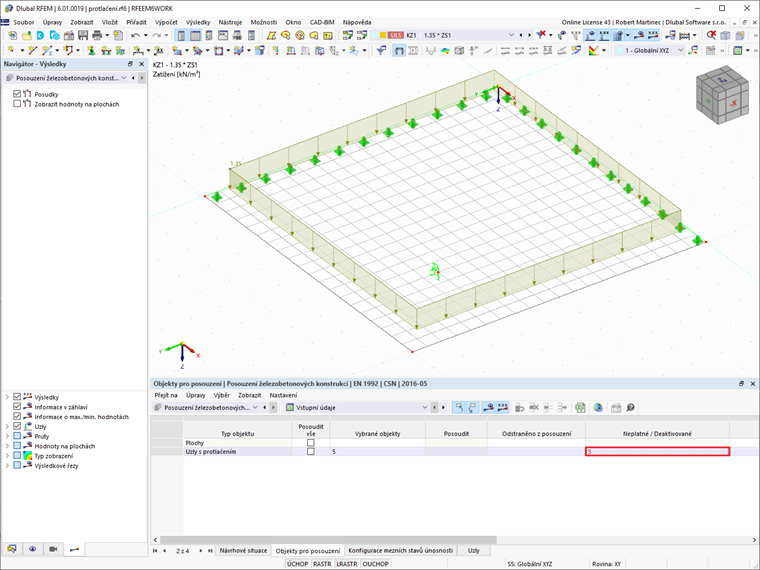Viewport: 760px width, 570px height.
Task: Toggle the Výsledky checkbox in navigator
Action: [17, 396]
